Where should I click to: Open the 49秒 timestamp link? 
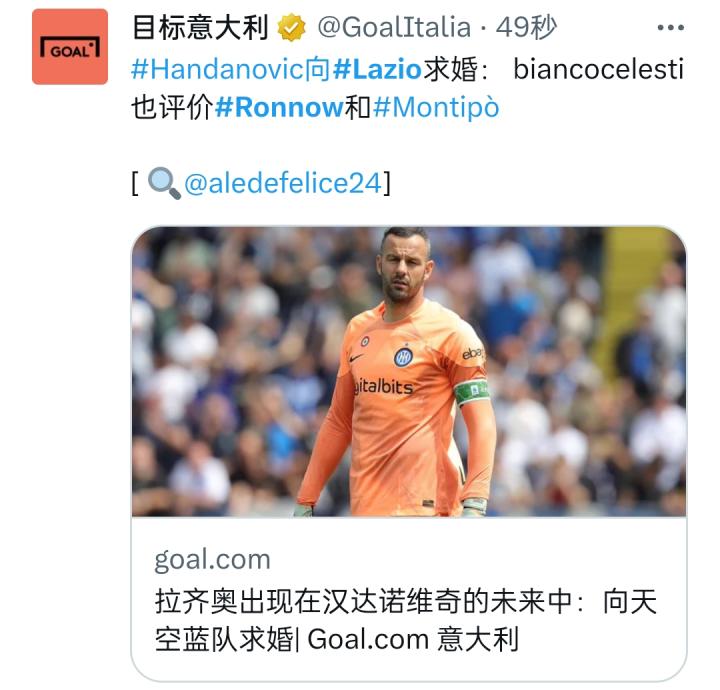[x=526, y=27]
